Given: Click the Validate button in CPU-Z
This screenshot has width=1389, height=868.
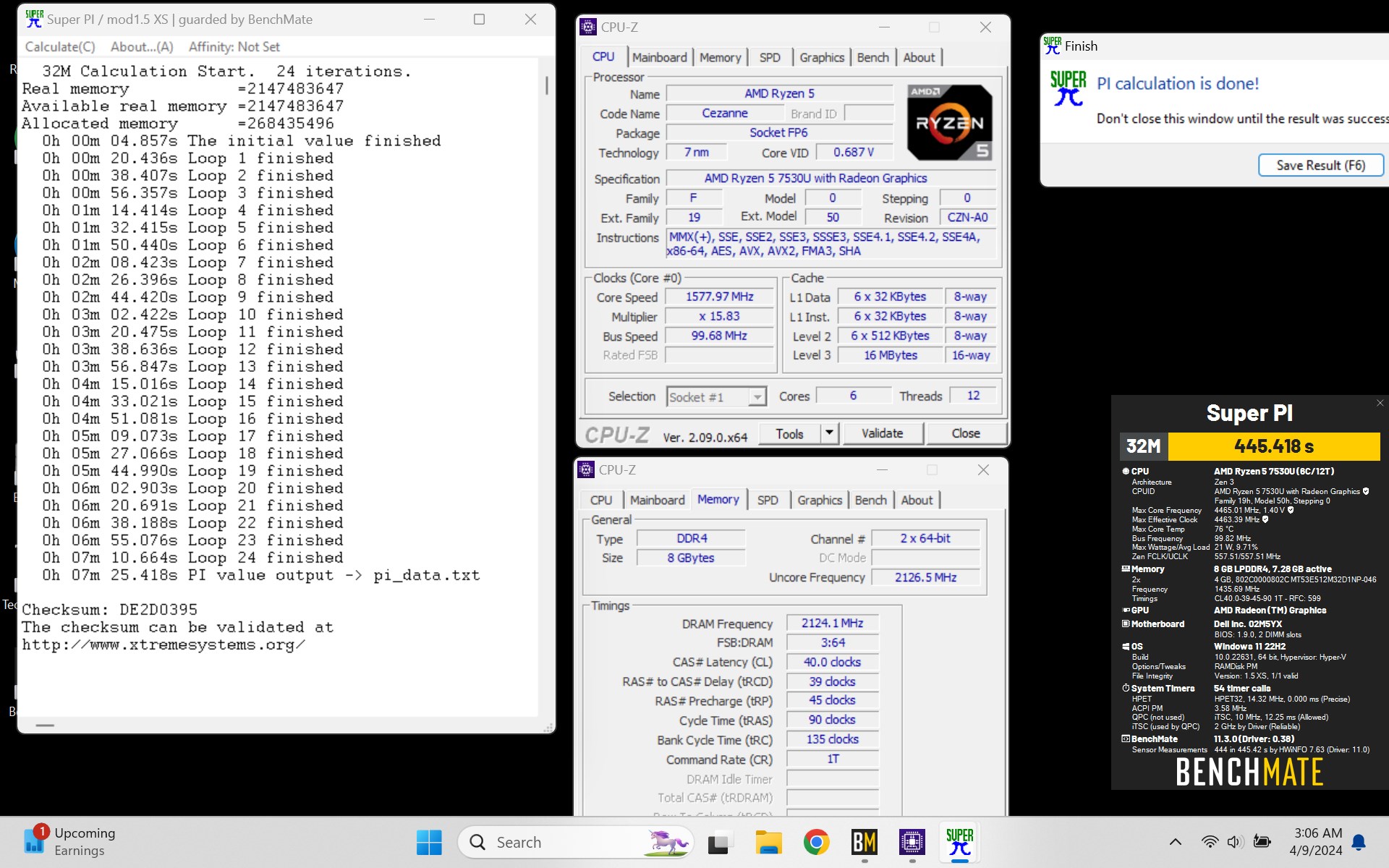Looking at the screenshot, I should point(882,433).
